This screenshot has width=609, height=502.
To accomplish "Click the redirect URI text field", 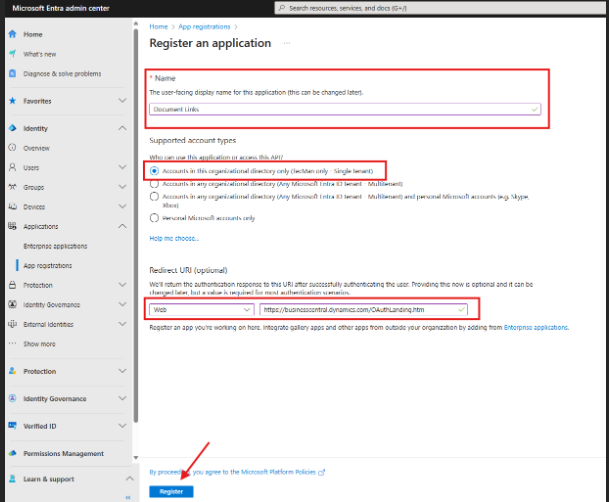I will pos(362,310).
